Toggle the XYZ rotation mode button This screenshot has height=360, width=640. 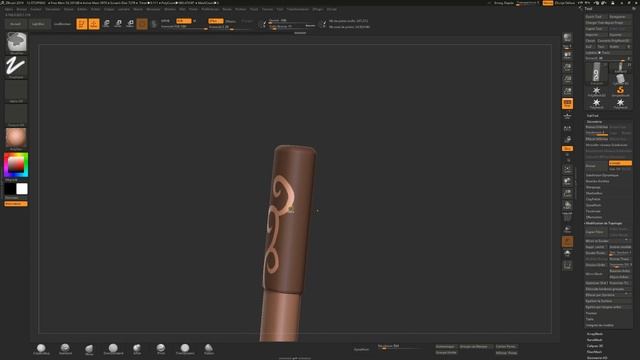tap(567, 149)
